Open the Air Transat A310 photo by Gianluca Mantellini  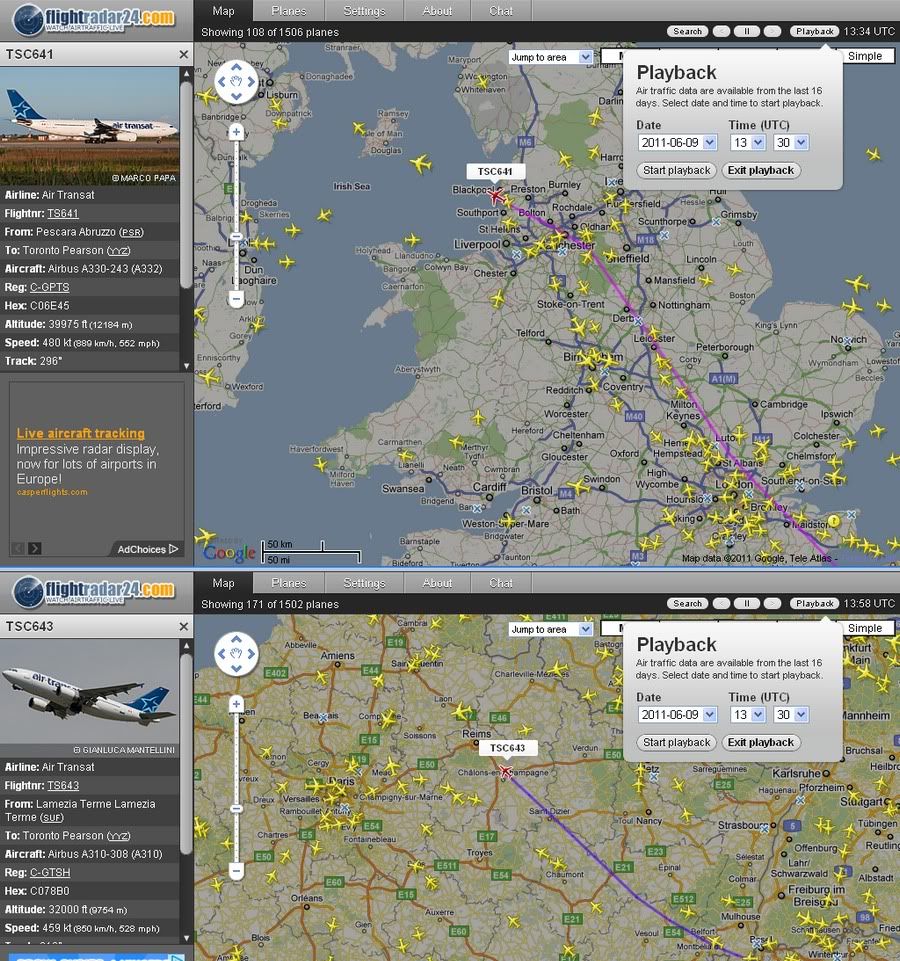click(x=90, y=698)
